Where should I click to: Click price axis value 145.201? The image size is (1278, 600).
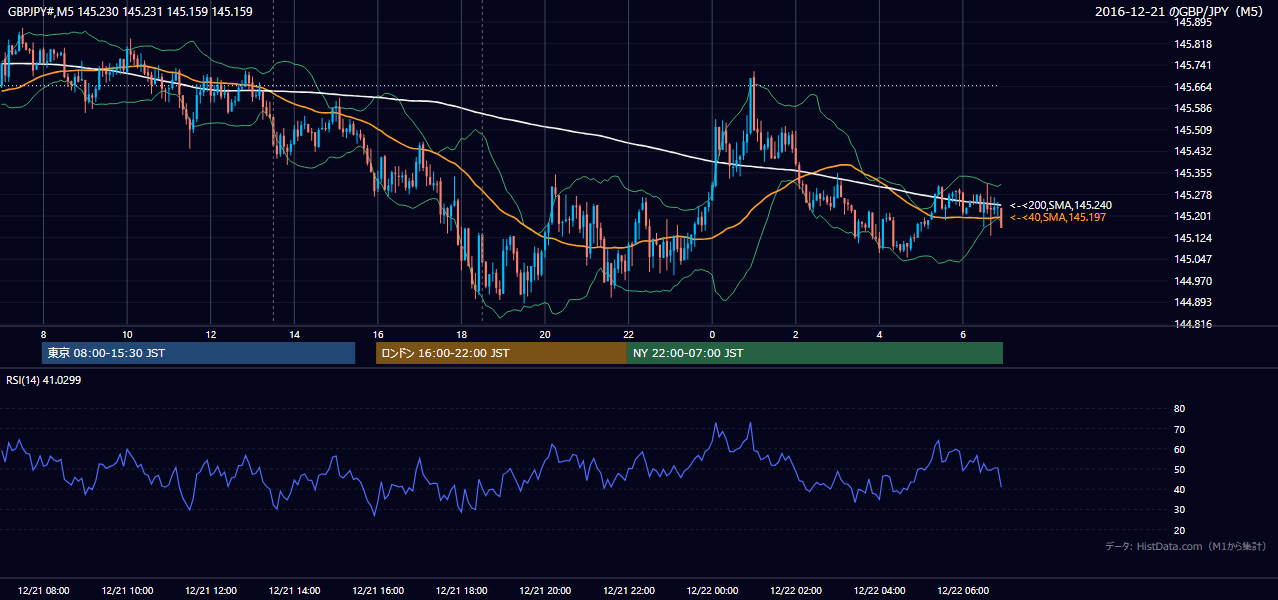(1193, 216)
